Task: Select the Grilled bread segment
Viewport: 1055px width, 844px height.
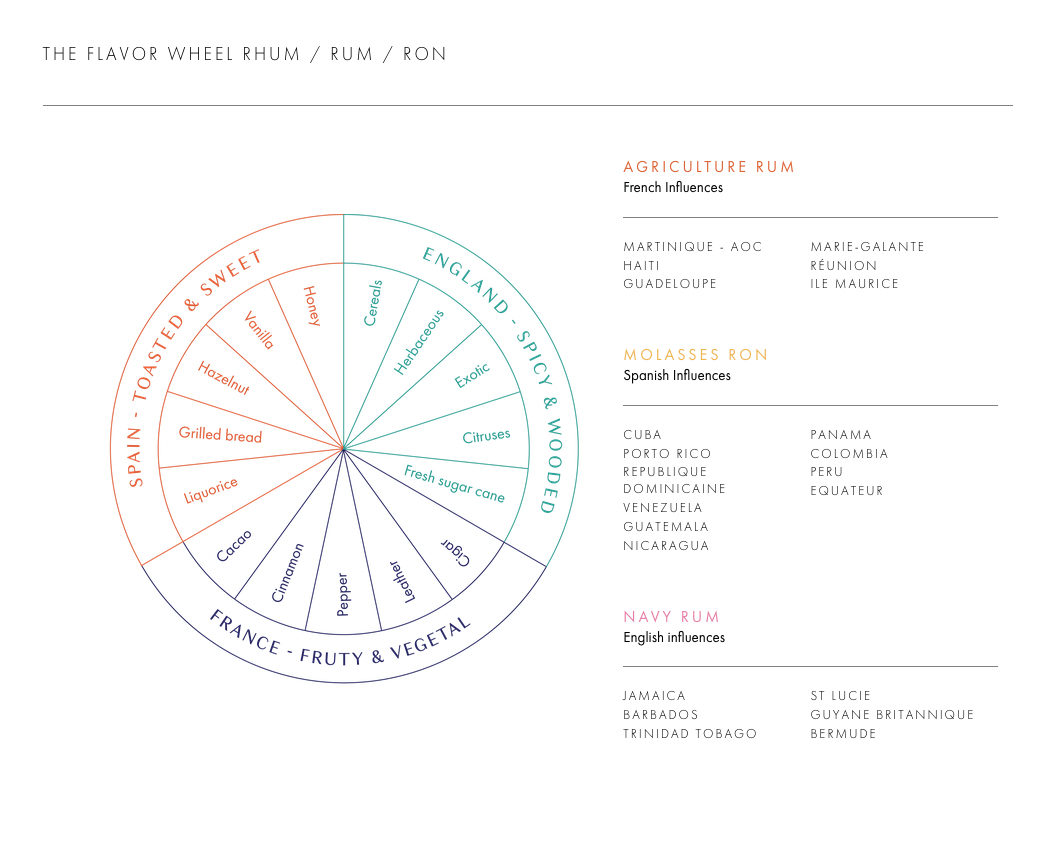Action: tap(220, 434)
